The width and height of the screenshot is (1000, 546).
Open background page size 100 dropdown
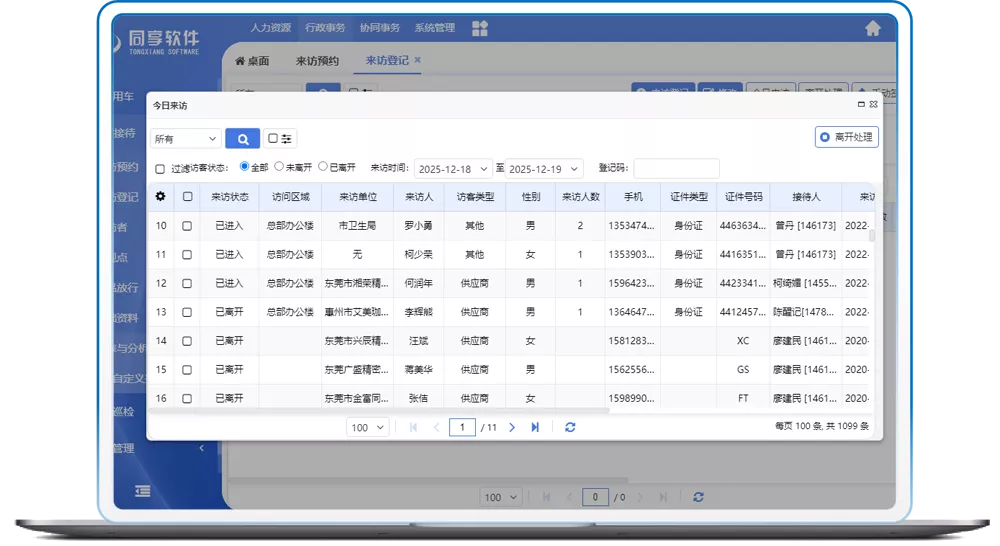[501, 497]
